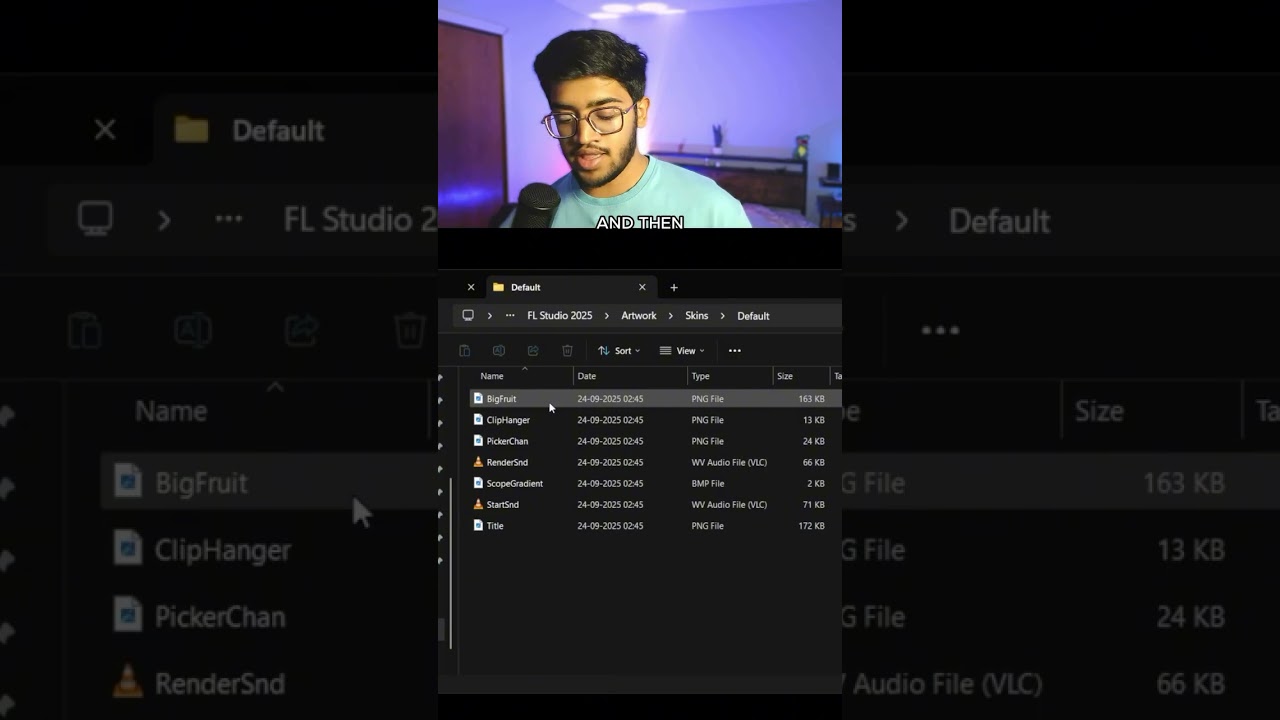Click the 24 KB size of PickerChan
1280x720 pixels.
pos(814,441)
